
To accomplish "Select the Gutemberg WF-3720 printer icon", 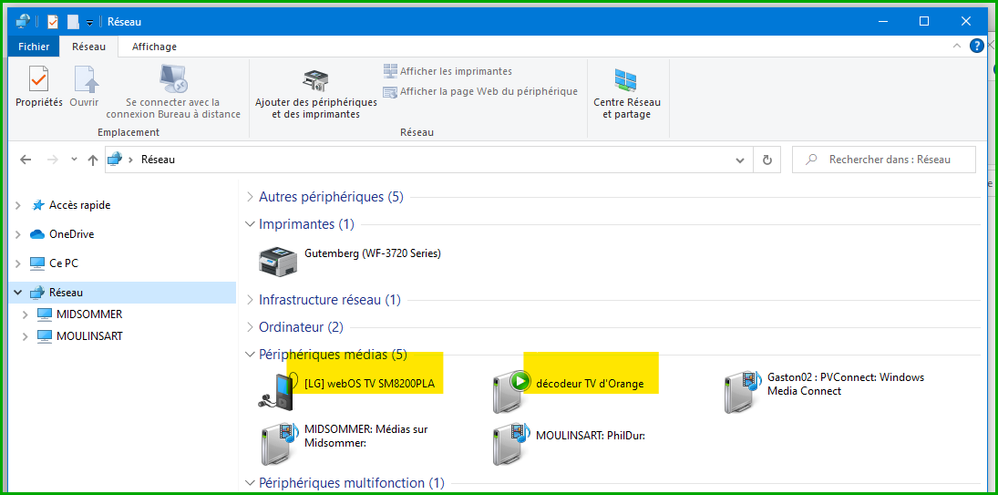I will (x=278, y=260).
